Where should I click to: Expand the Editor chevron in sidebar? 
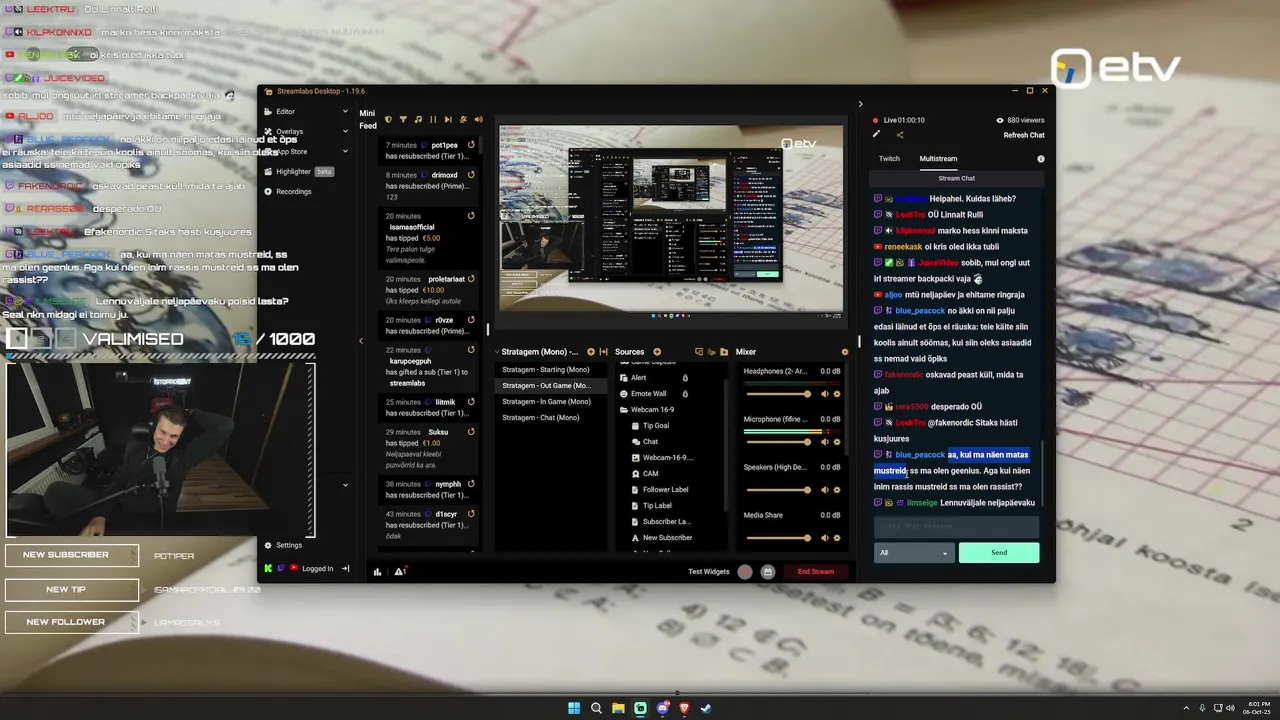[345, 112]
